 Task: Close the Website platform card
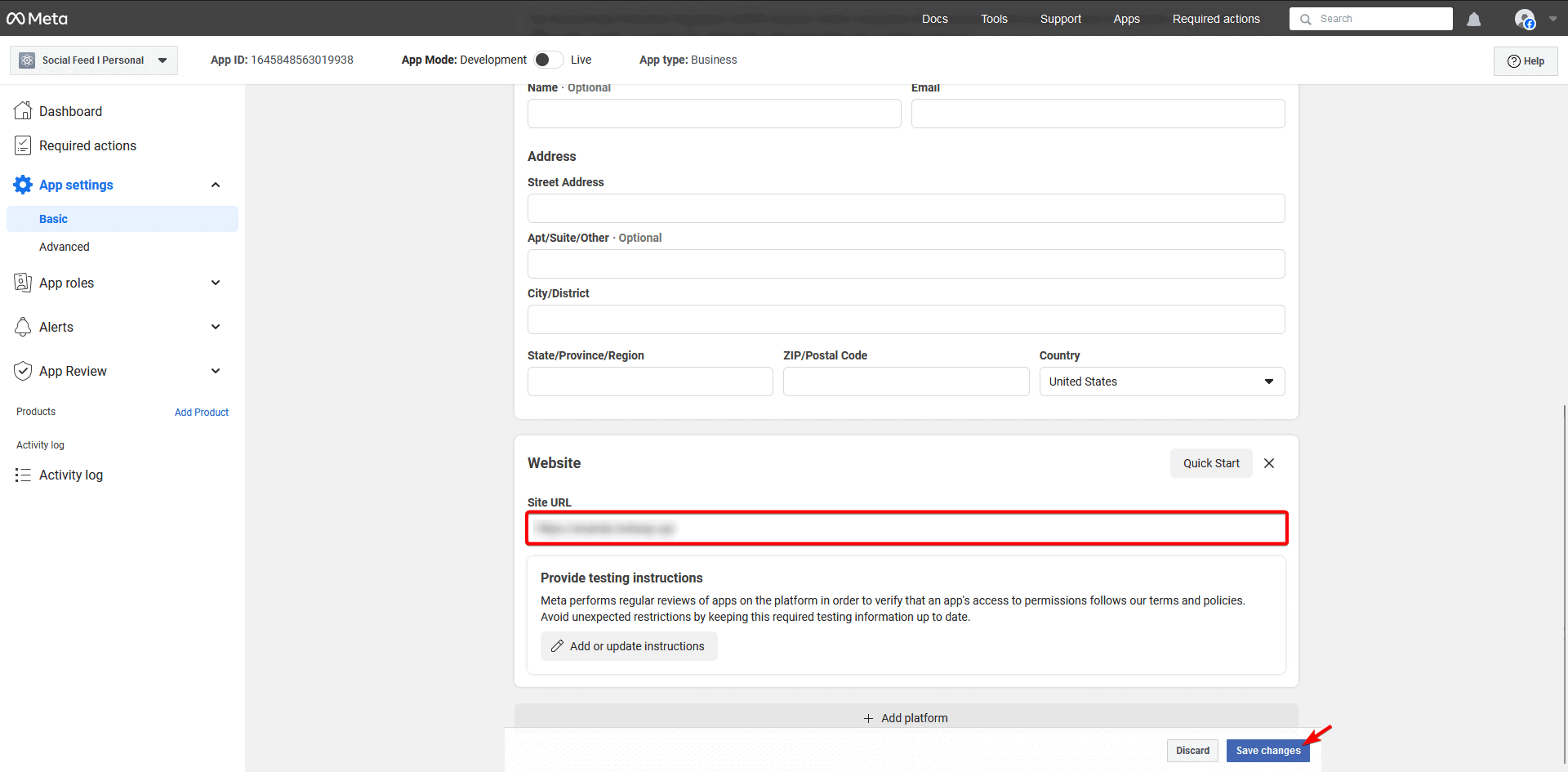tap(1268, 463)
